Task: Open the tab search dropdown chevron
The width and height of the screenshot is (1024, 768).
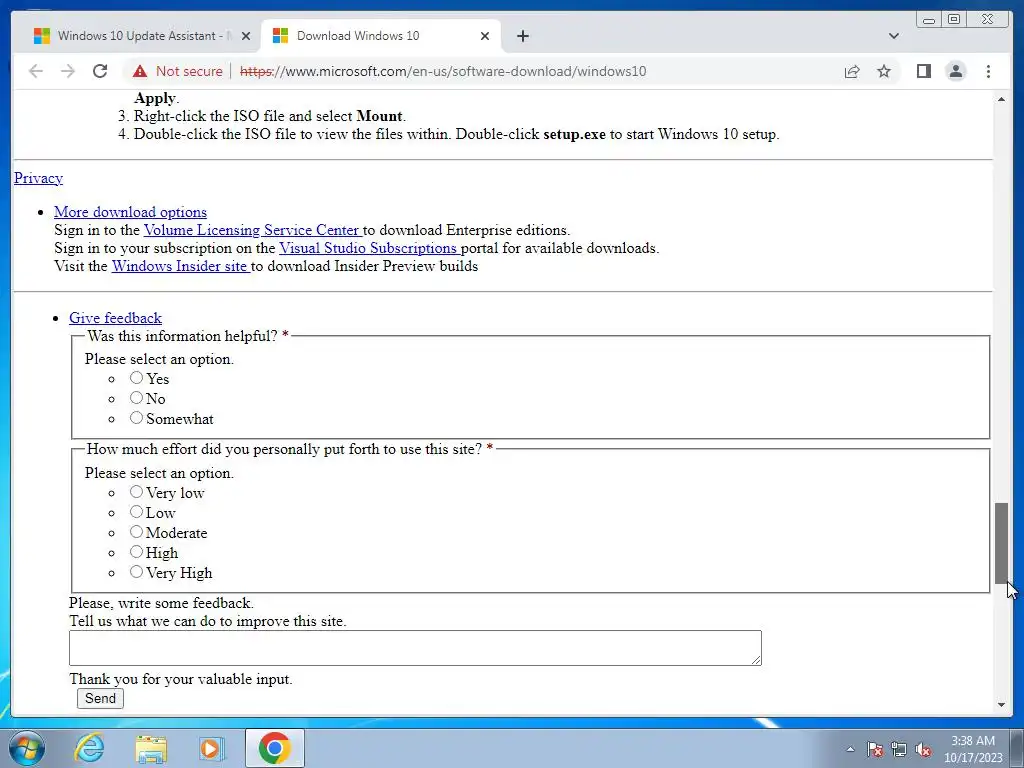Action: (893, 36)
